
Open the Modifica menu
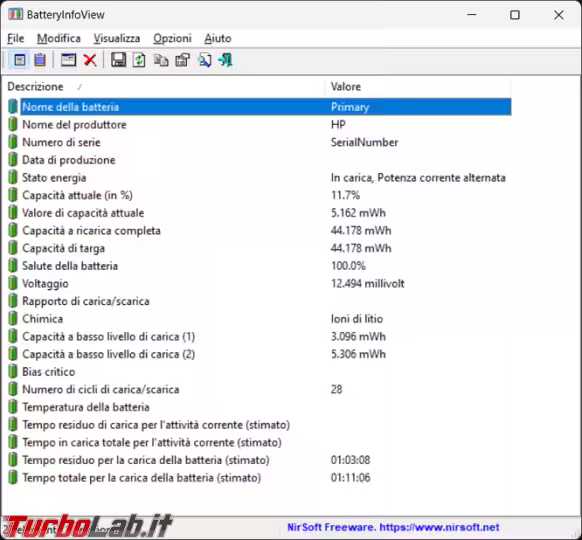click(x=59, y=38)
